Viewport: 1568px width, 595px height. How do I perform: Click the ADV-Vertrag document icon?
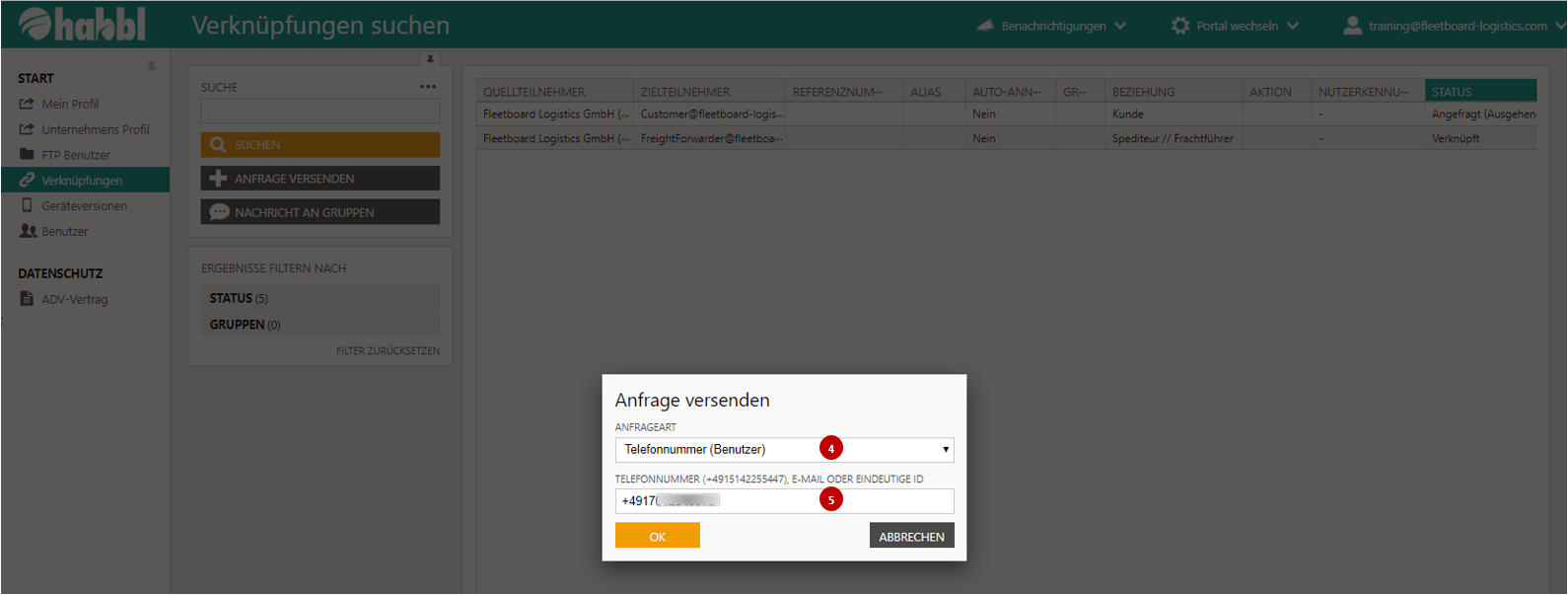pos(27,299)
